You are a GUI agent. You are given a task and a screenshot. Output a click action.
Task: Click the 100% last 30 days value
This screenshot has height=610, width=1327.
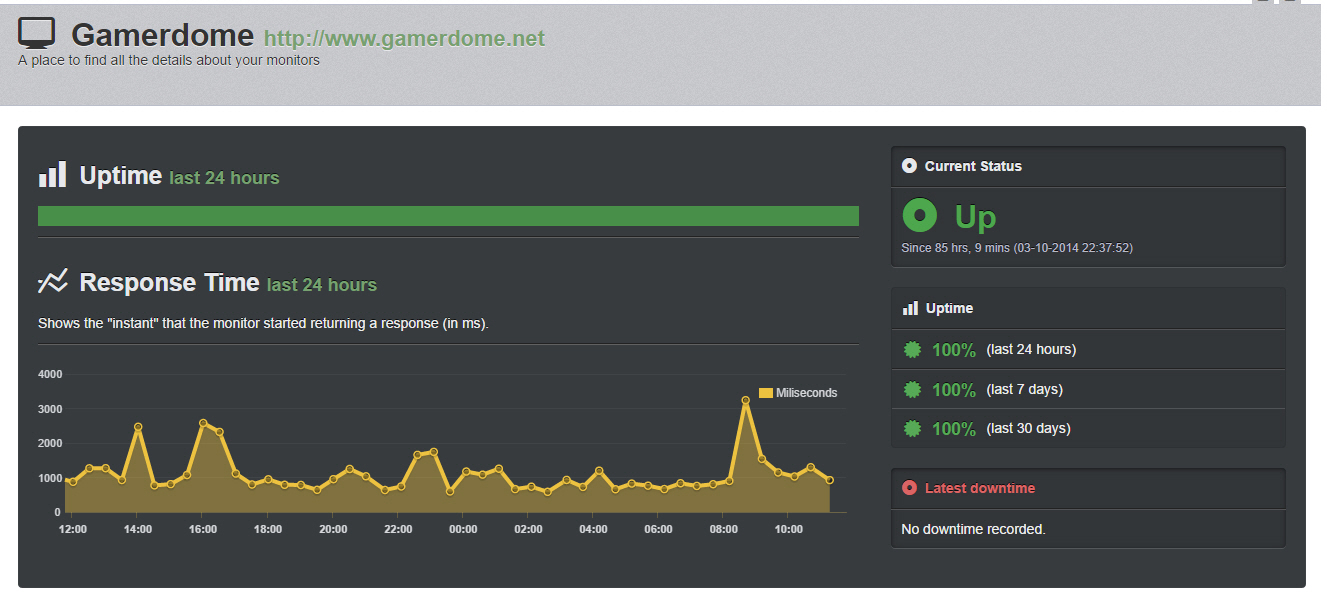(x=953, y=429)
